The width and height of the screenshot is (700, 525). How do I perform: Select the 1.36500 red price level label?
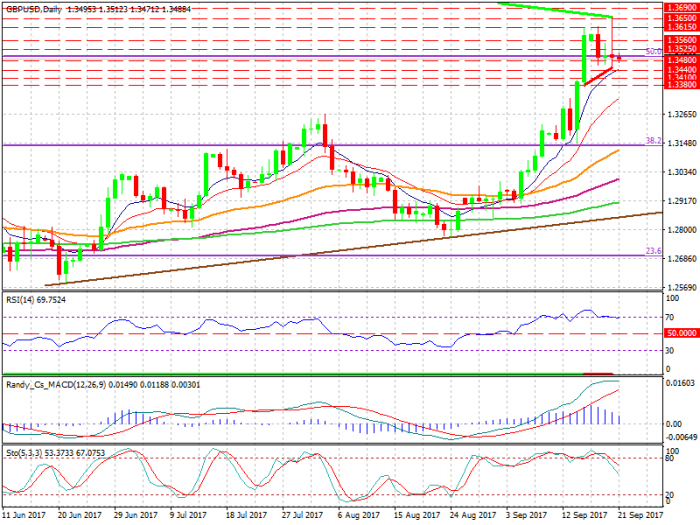[x=680, y=18]
